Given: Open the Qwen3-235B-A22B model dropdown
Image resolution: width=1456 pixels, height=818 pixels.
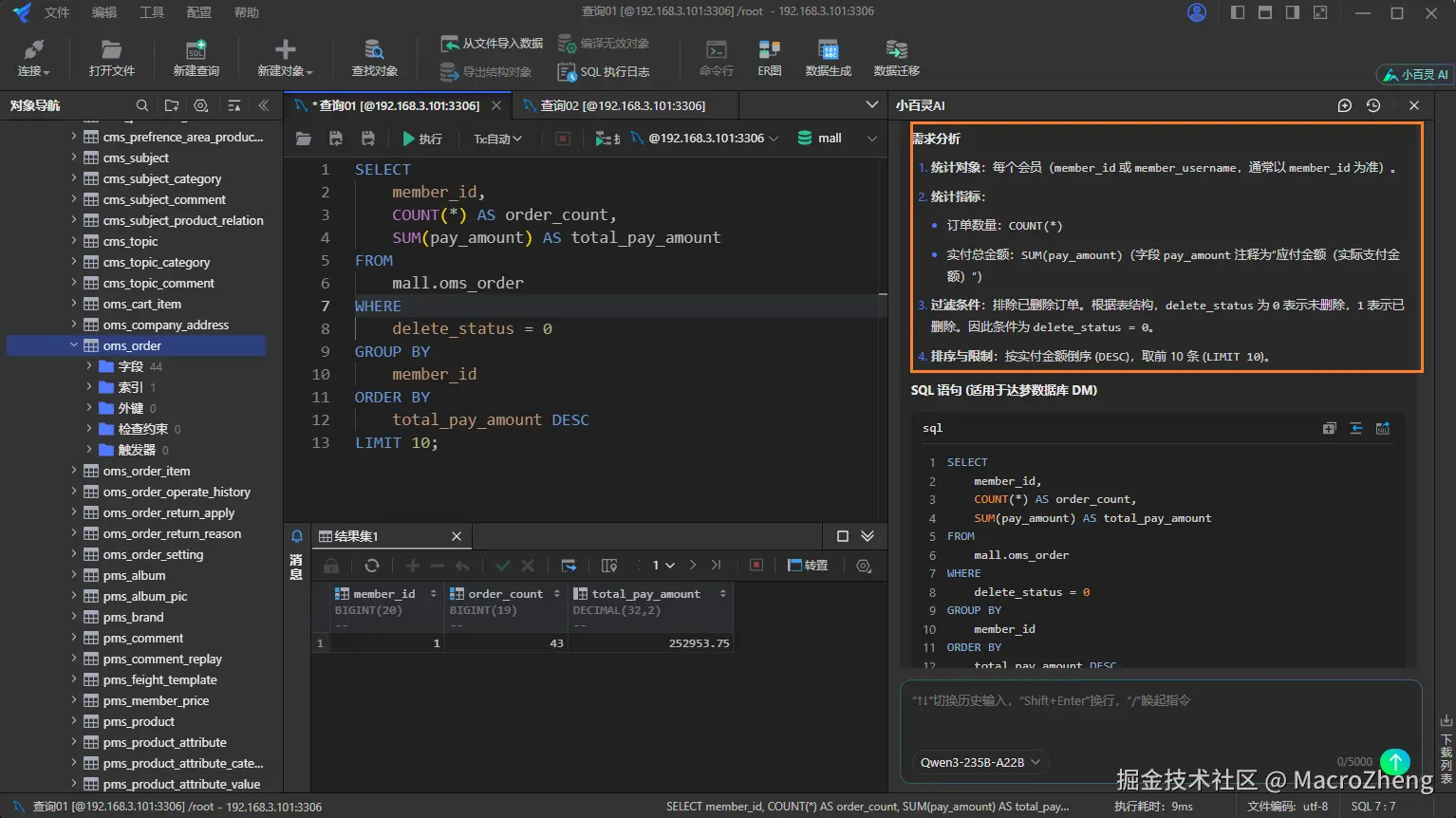Looking at the screenshot, I should [980, 762].
